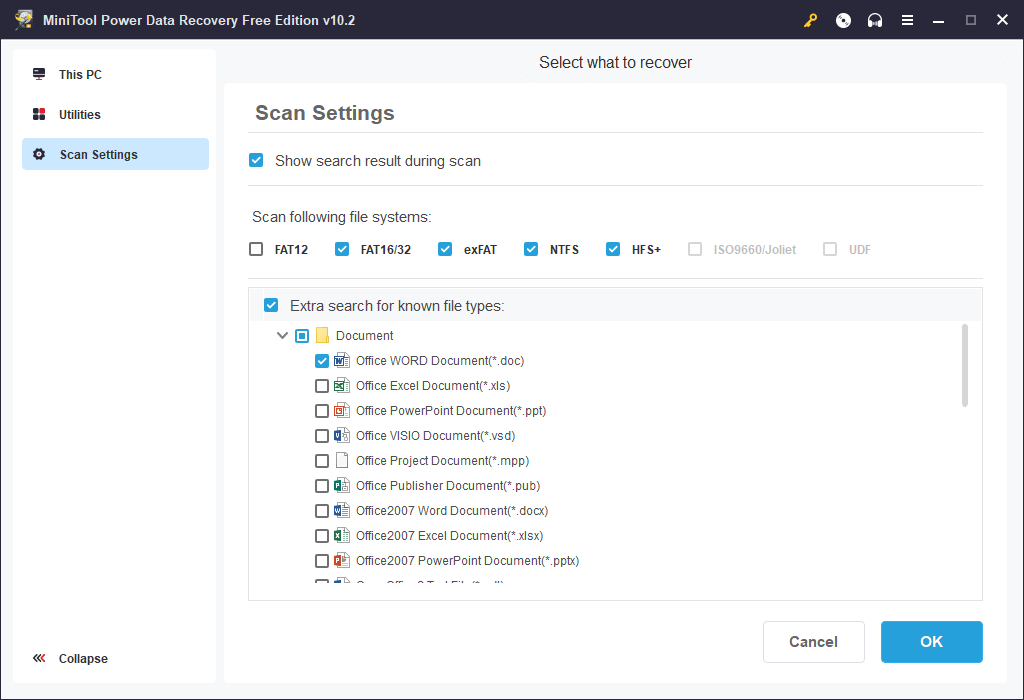Select the Document tree row label
The height and width of the screenshot is (700, 1024).
[364, 336]
